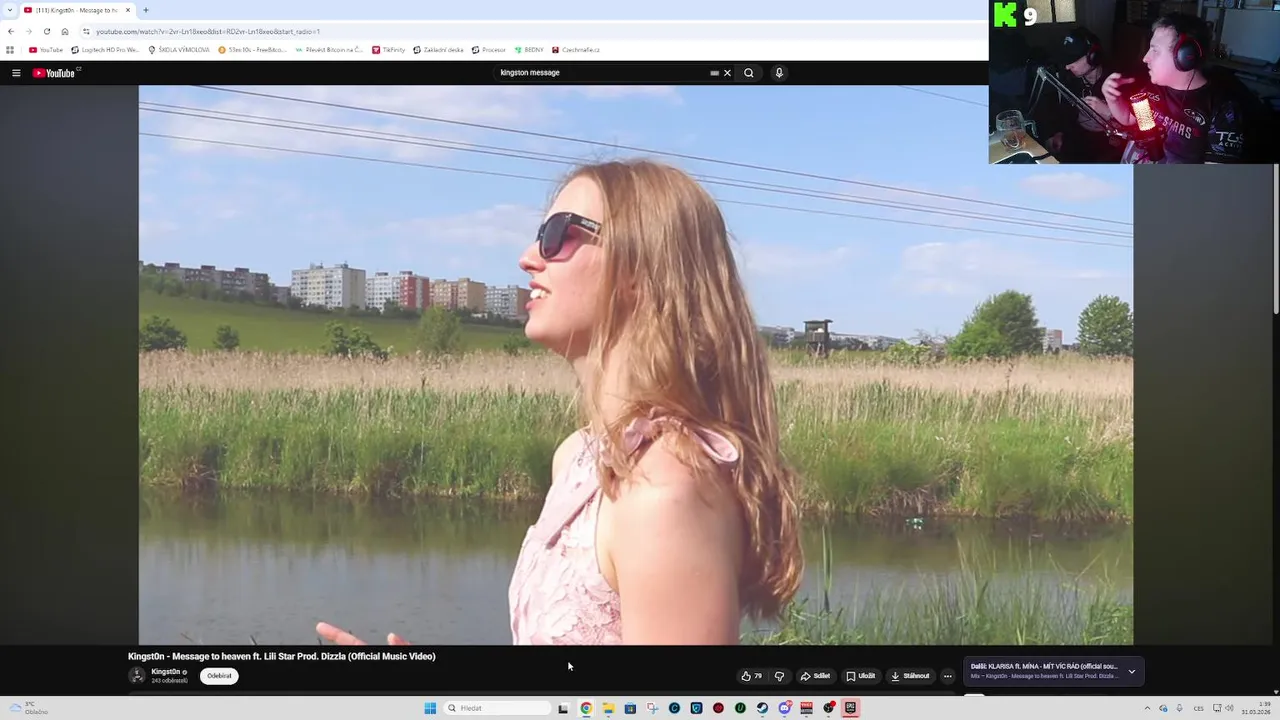The image size is (1280, 720).
Task: Open the on-screen keyboard icon in search
Action: 714,73
